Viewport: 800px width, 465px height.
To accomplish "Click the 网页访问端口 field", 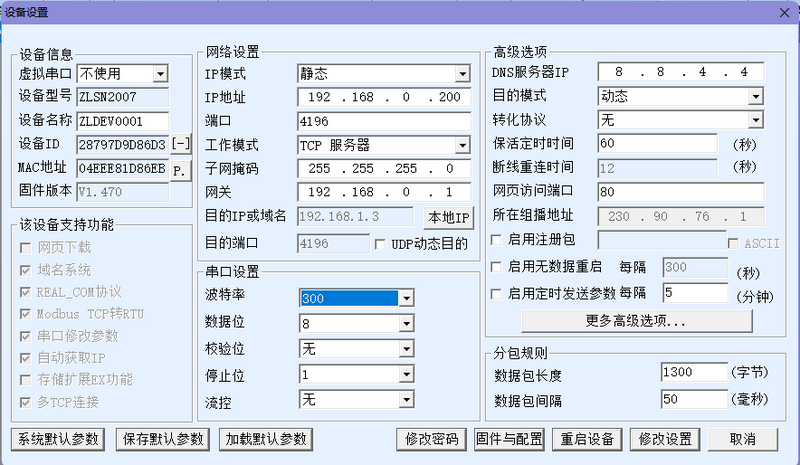I will (x=681, y=192).
